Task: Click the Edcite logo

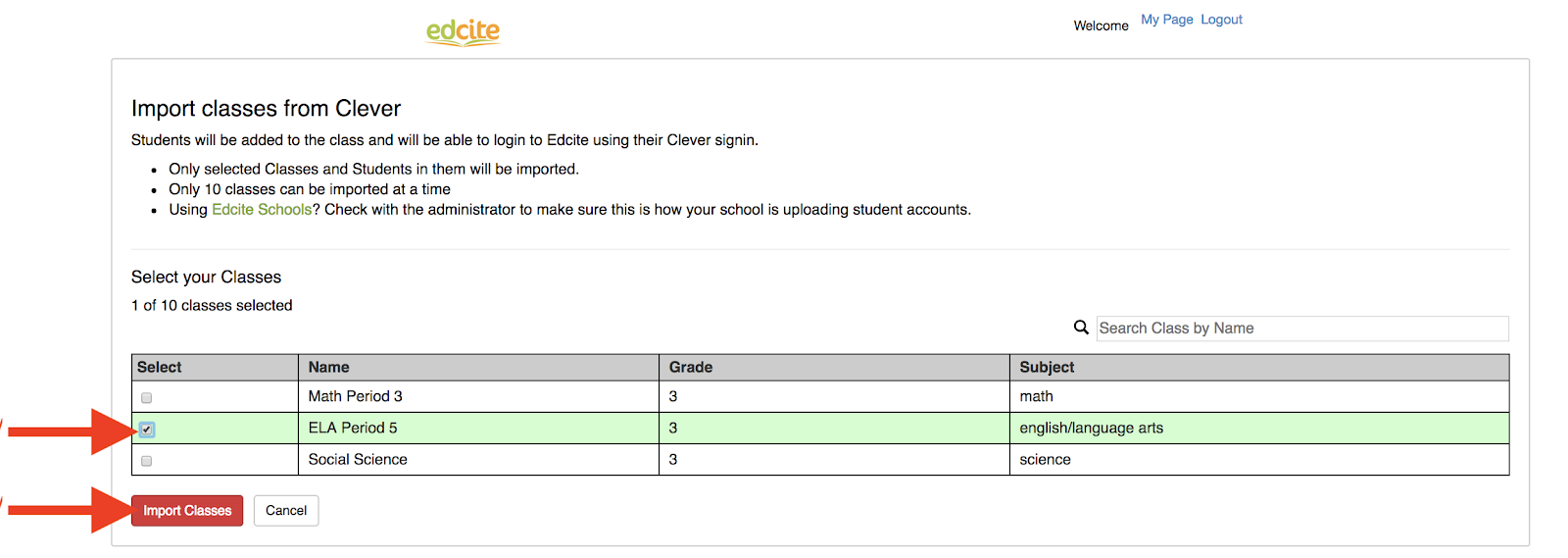Action: coord(463,31)
